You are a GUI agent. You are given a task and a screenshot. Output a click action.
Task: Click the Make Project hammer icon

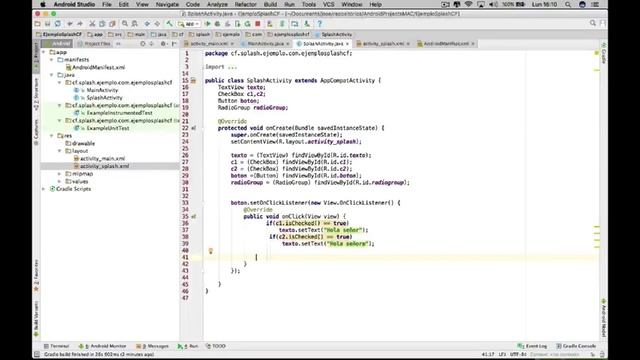click(x=169, y=24)
